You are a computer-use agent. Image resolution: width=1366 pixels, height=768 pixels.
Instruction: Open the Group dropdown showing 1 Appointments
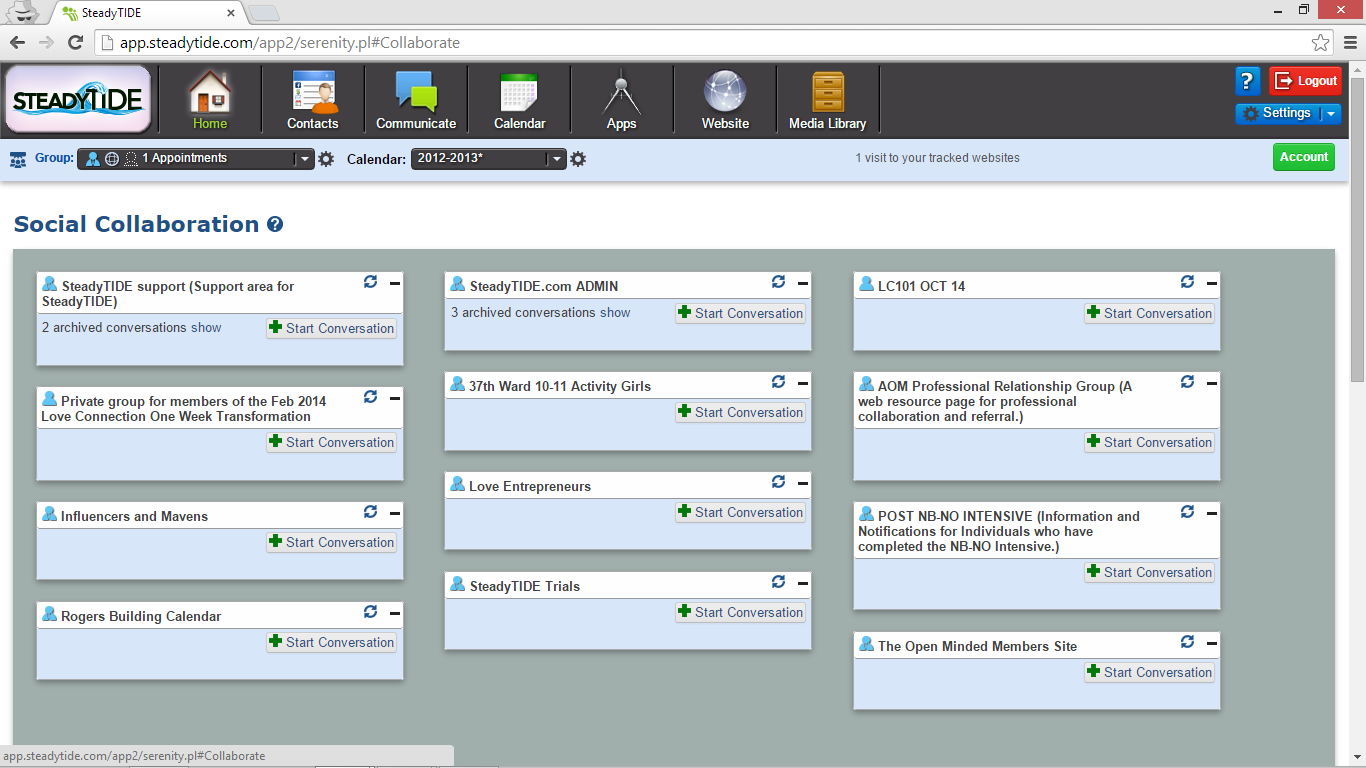(196, 159)
